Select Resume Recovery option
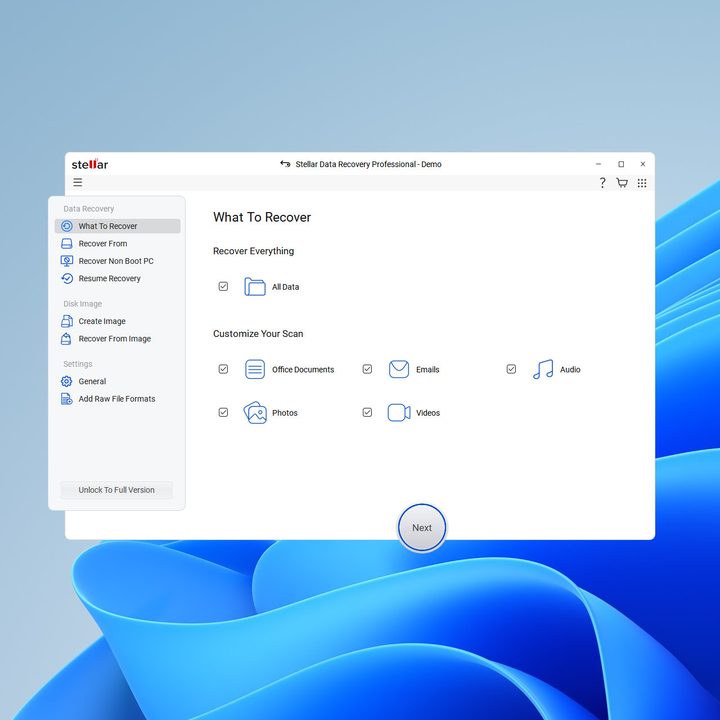 coord(118,278)
